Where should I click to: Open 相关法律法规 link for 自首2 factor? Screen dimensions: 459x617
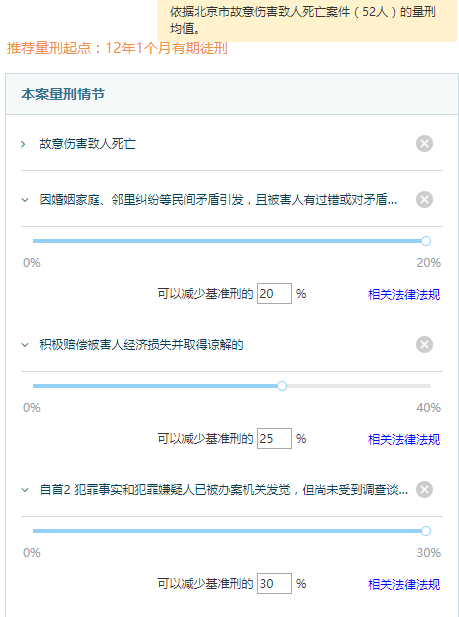click(404, 584)
